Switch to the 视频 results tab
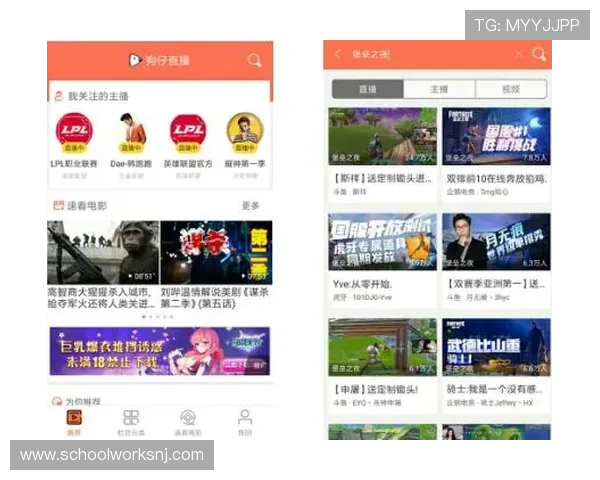This screenshot has height=480, width=600. 511,89
